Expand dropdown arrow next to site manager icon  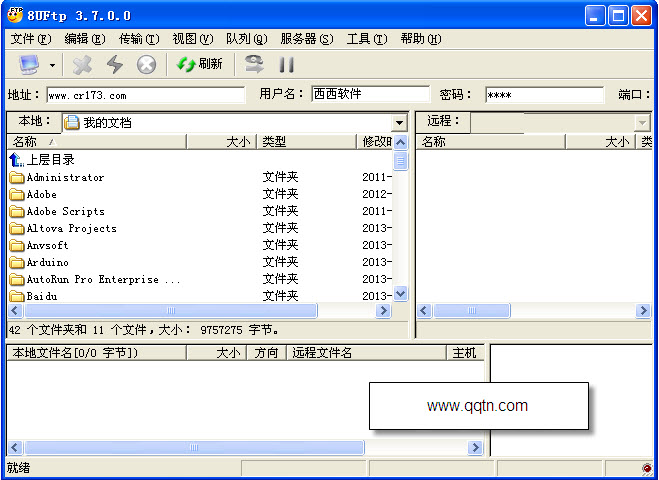point(52,65)
